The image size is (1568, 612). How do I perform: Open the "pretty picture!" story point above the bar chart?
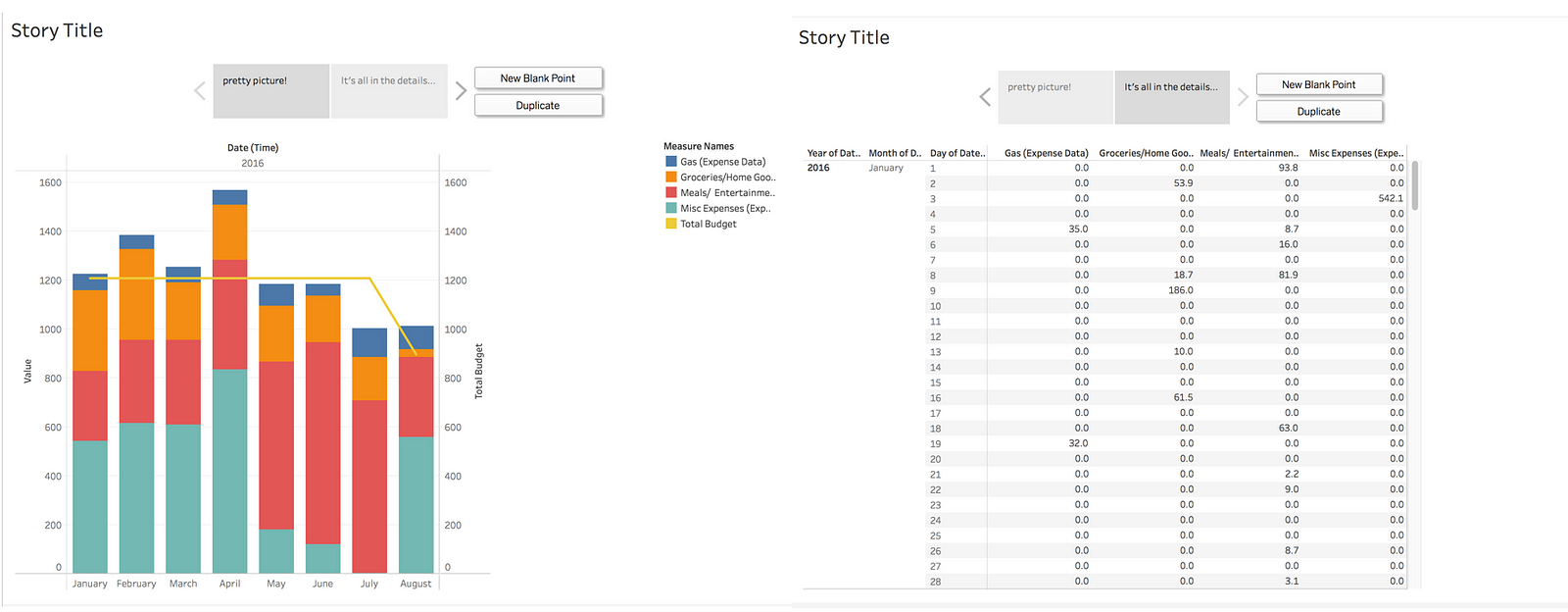(271, 91)
